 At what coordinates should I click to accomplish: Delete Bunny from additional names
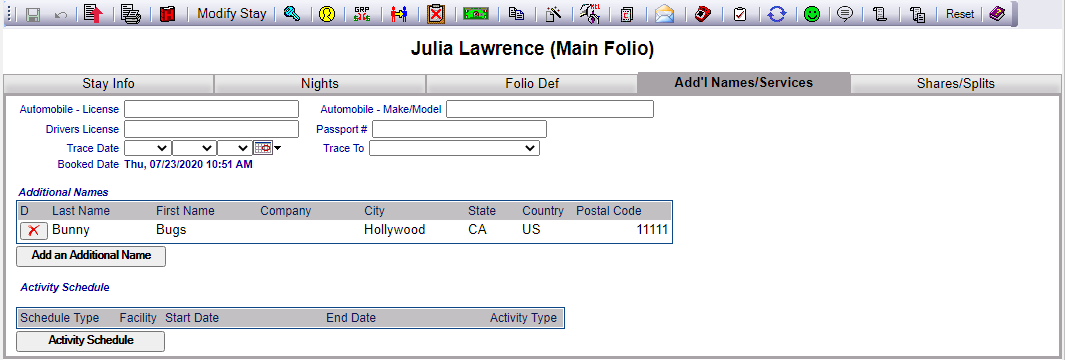pyautogui.click(x=33, y=230)
